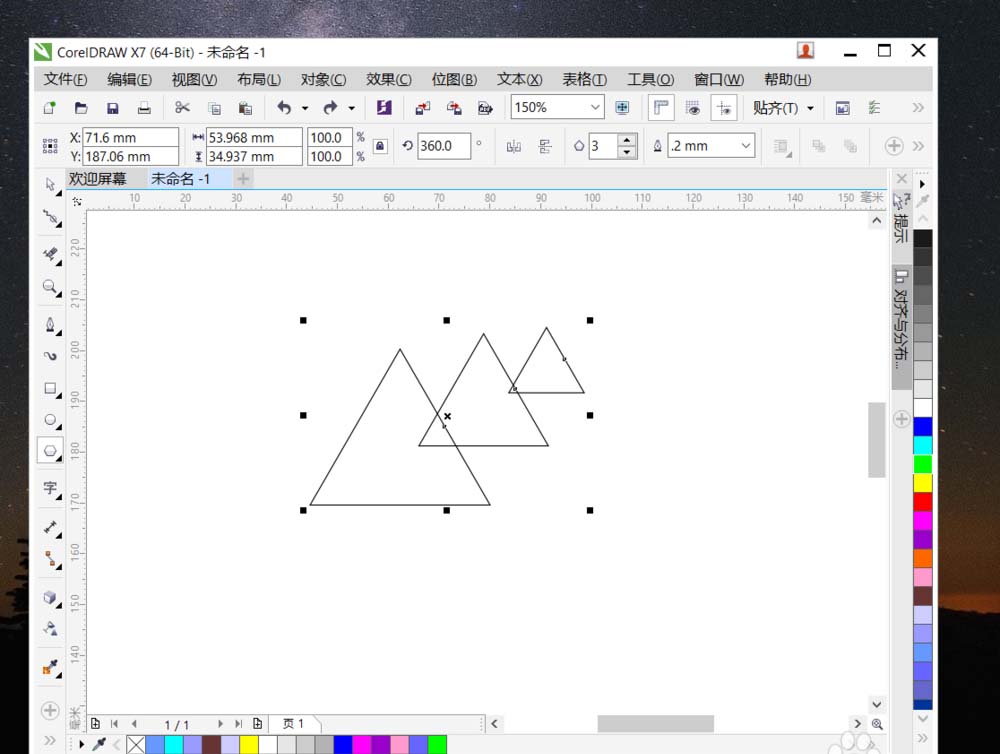The height and width of the screenshot is (754, 1000).
Task: Select the Polygon tool
Action: (x=51, y=450)
